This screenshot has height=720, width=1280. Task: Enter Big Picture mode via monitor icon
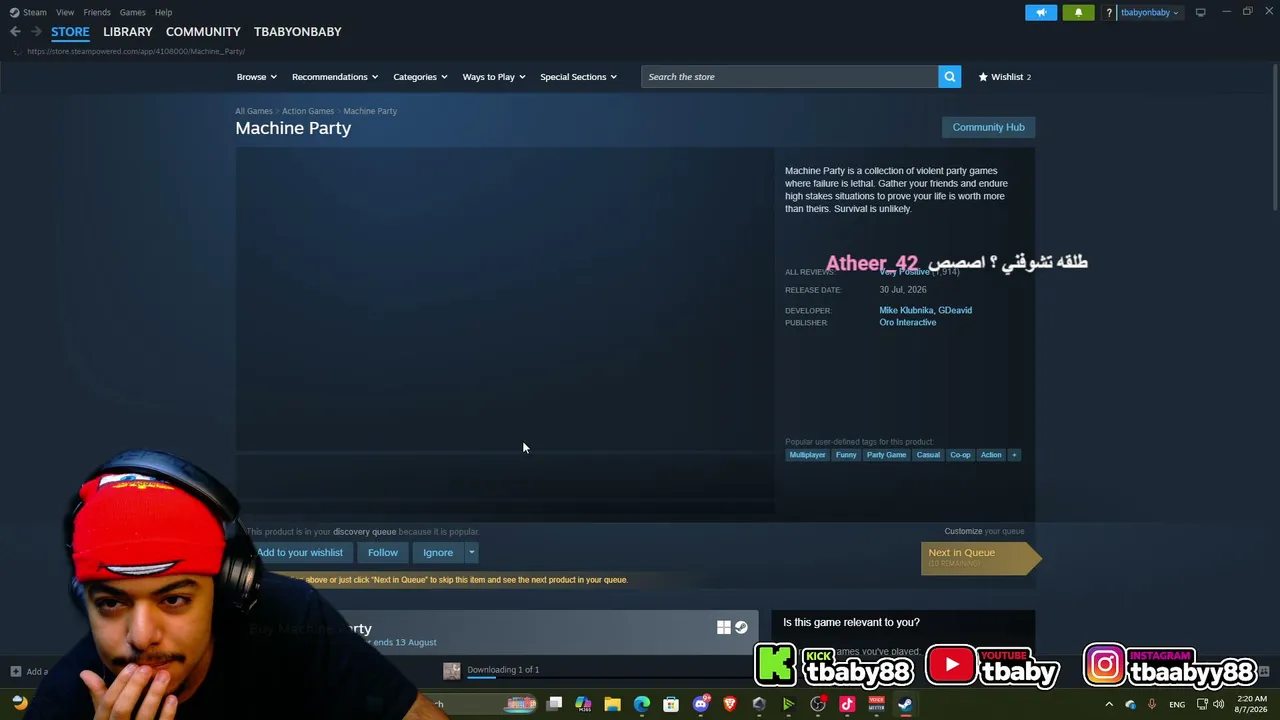pos(1200,12)
